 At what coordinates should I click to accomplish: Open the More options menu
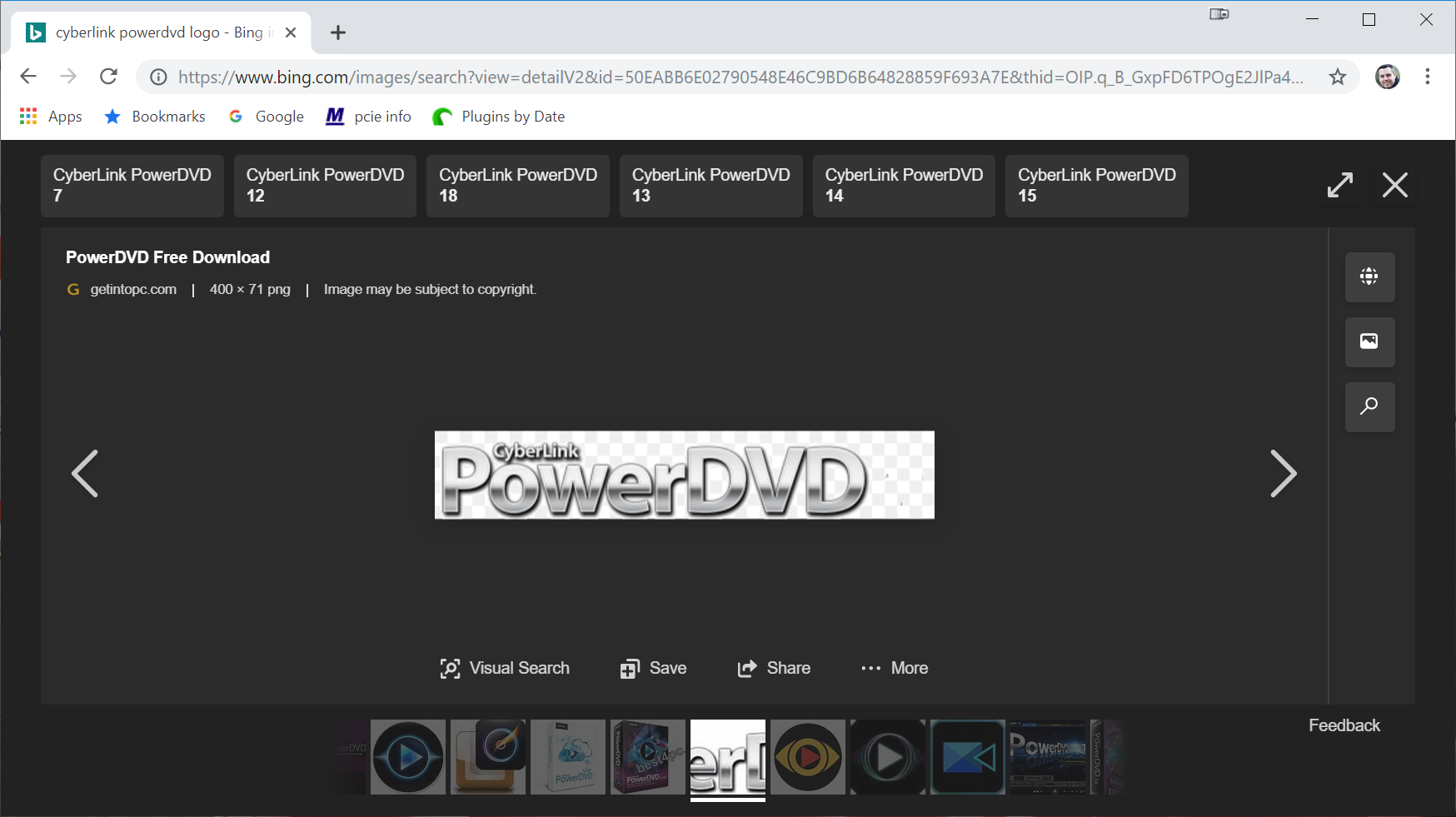pyautogui.click(x=895, y=668)
